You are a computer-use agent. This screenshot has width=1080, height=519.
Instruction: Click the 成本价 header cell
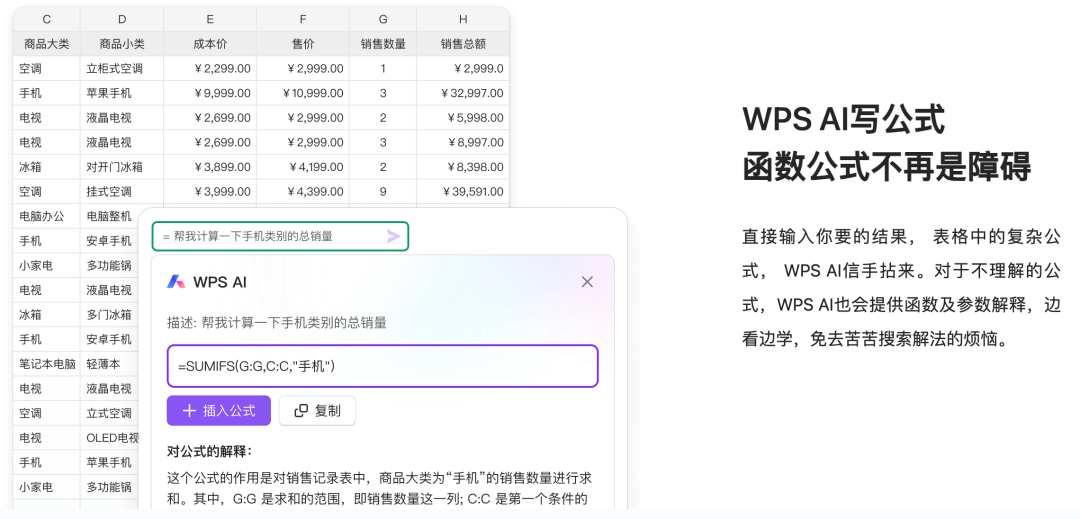coord(210,44)
